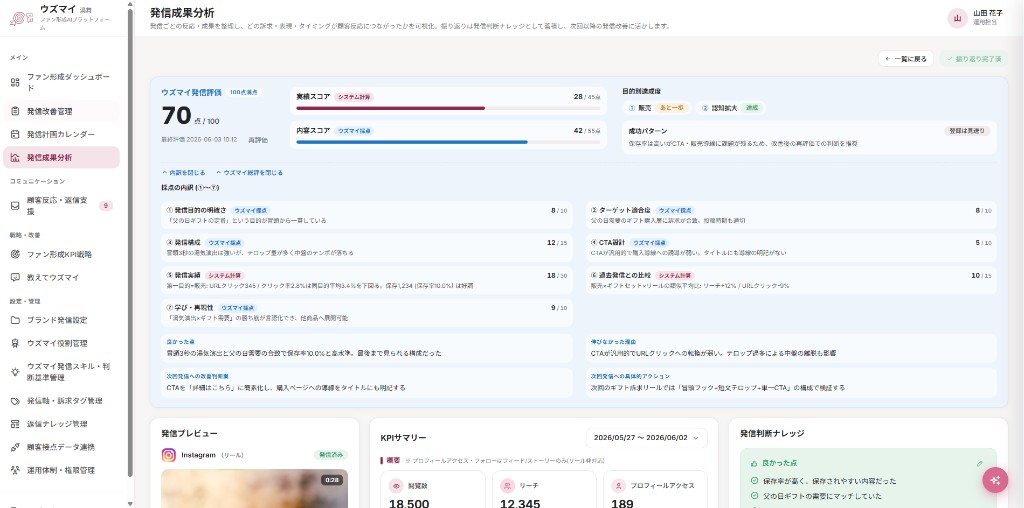
Task: Select 発信成果分析 in the sidebar
Action: 61,157
